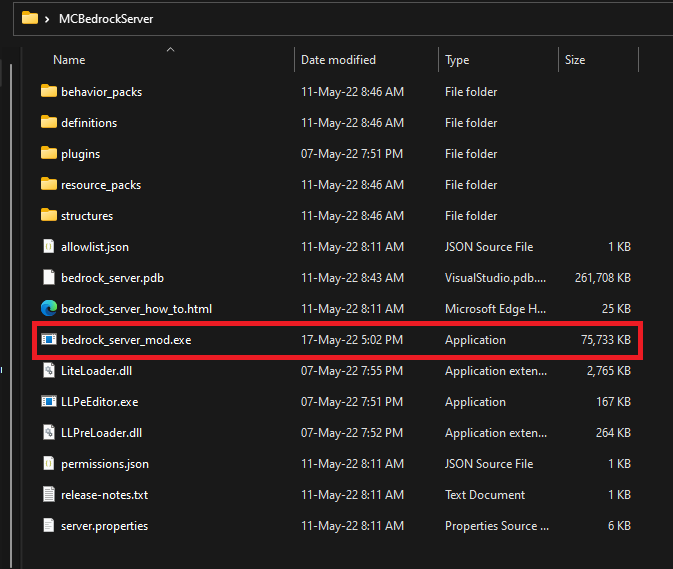Screen dimensions: 673x569
Task: Click the Text Document type text
Action: click(485, 495)
